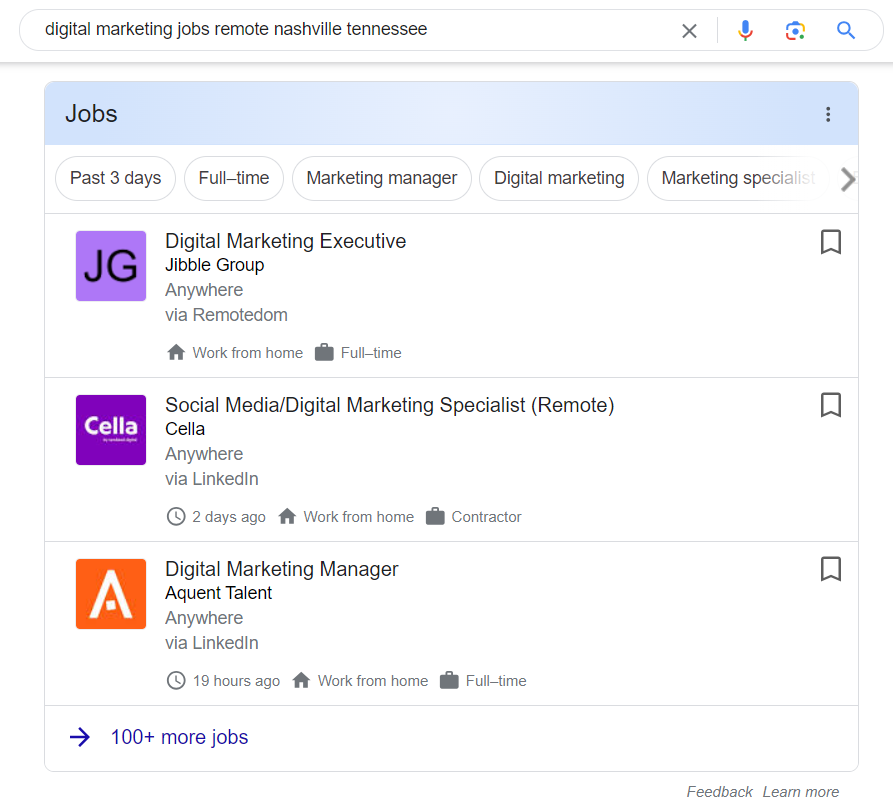Show more filter chips via right chevron
The height and width of the screenshot is (807, 893).
[x=848, y=179]
